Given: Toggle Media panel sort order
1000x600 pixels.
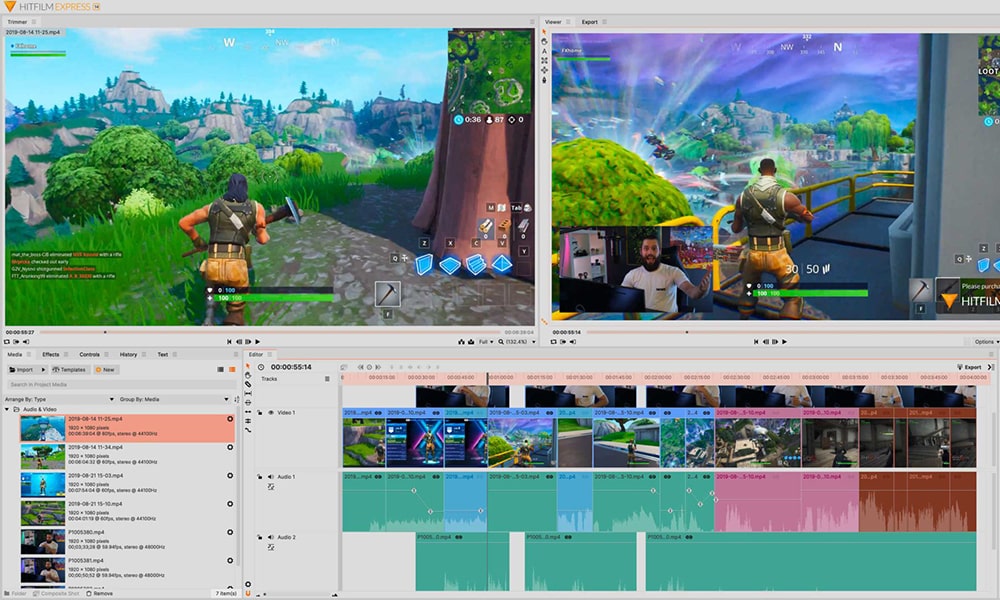Looking at the screenshot, I should click(x=237, y=399).
